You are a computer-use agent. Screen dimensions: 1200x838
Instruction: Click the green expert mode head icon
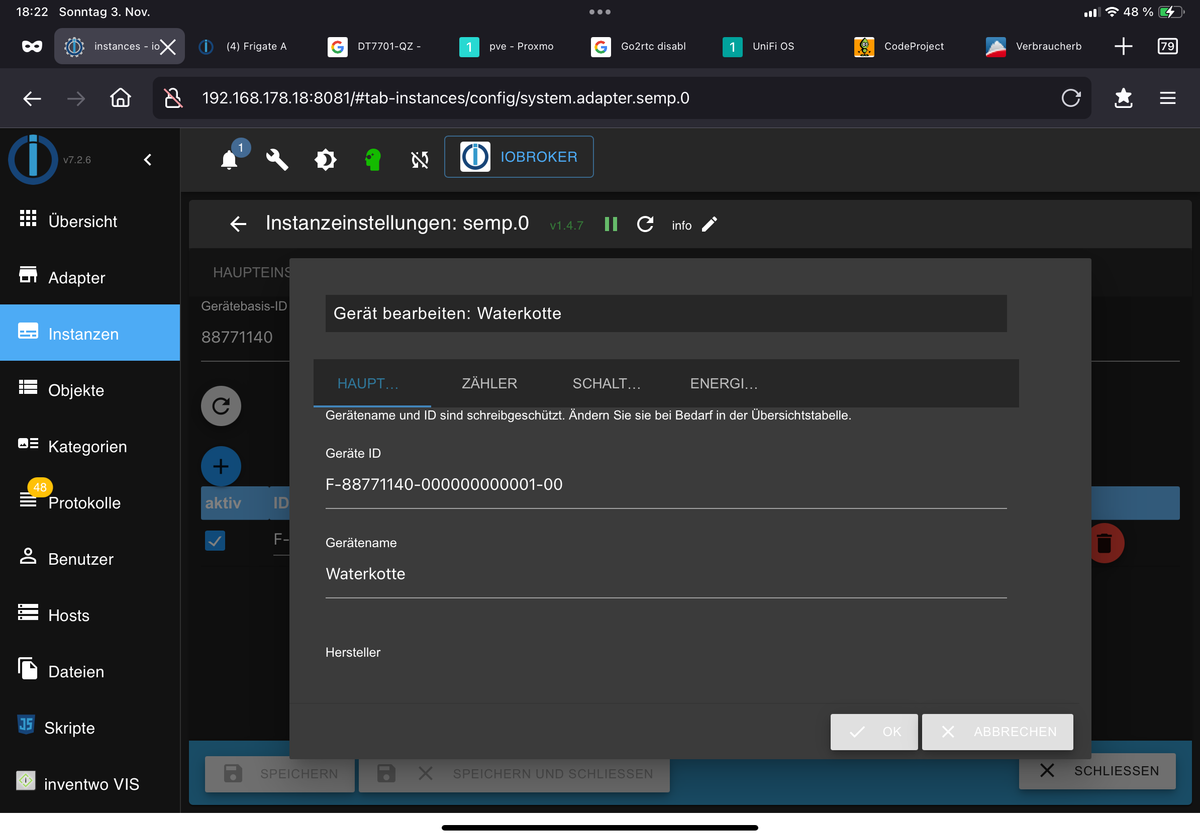click(x=373, y=159)
